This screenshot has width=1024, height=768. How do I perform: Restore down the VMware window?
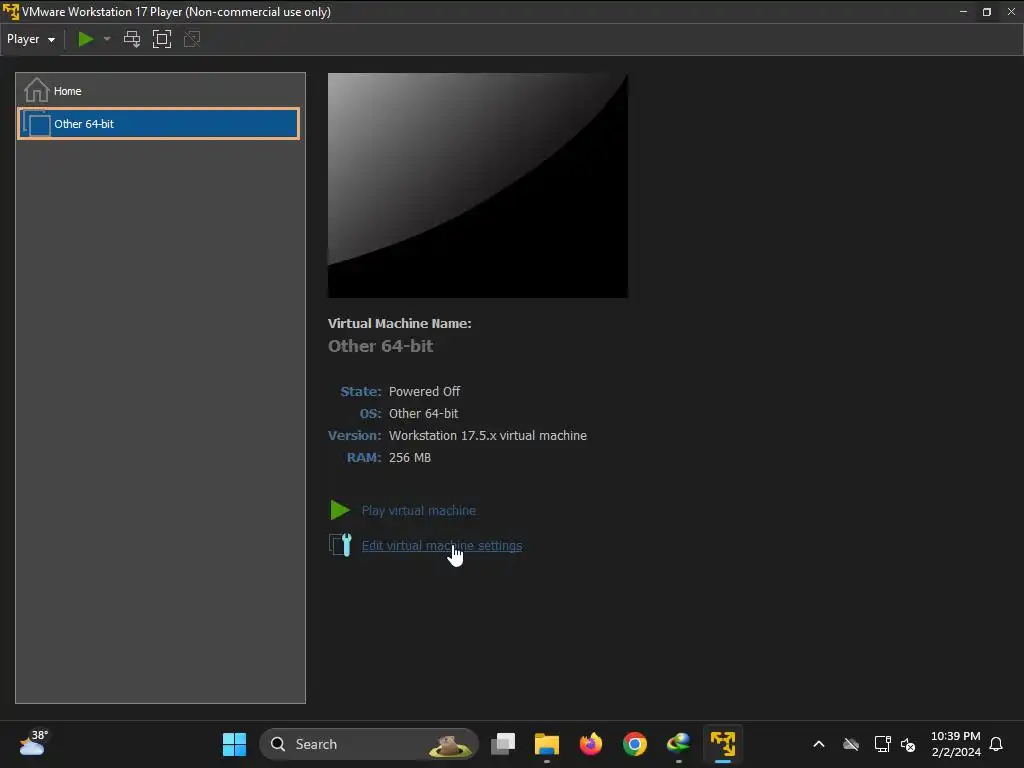pos(987,12)
